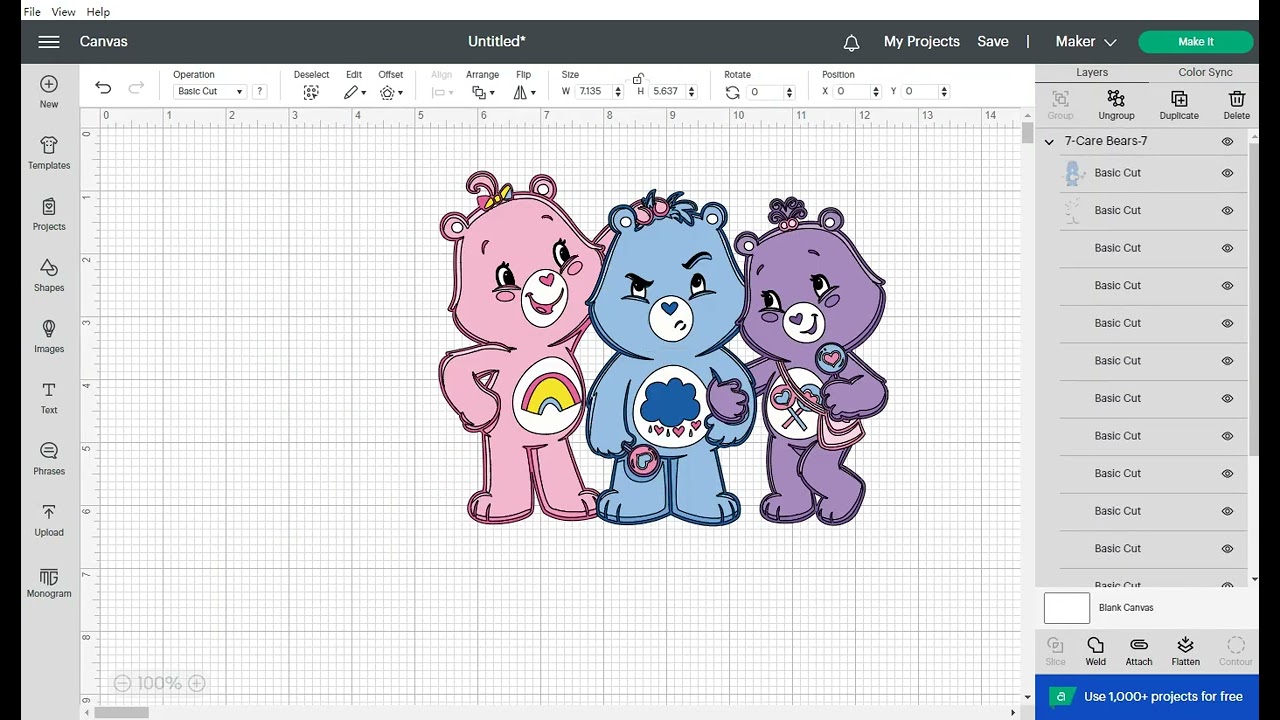Click the Use 1,000+ projects banner
Image resolution: width=1280 pixels, height=720 pixels.
coord(1147,697)
